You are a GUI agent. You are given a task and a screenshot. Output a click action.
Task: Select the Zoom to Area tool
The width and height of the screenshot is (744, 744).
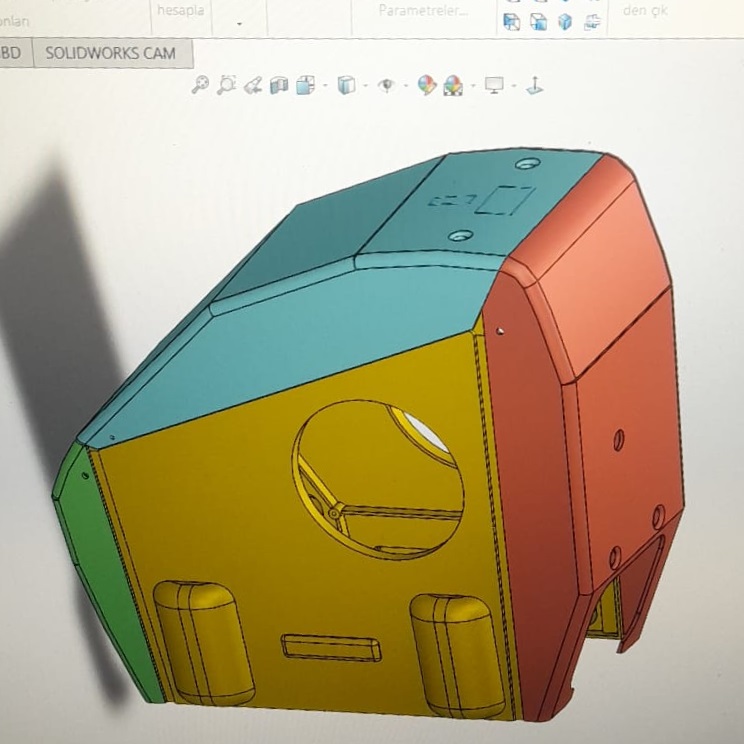coord(226,85)
